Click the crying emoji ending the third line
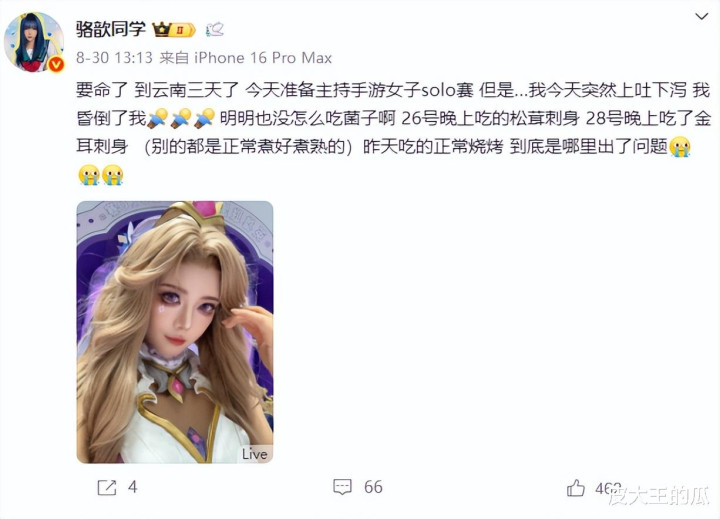720x519 pixels. pyautogui.click(x=680, y=147)
